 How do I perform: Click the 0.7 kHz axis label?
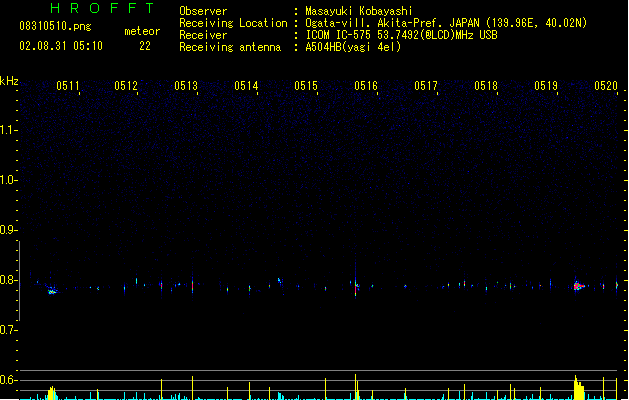pos(8,330)
